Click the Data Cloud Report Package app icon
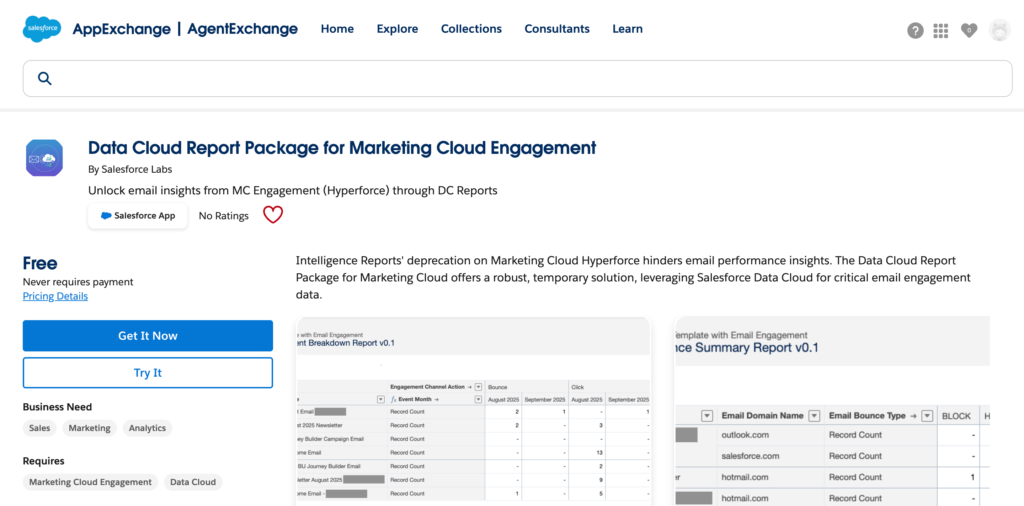Viewport: 1024px width, 506px height. coord(44,159)
